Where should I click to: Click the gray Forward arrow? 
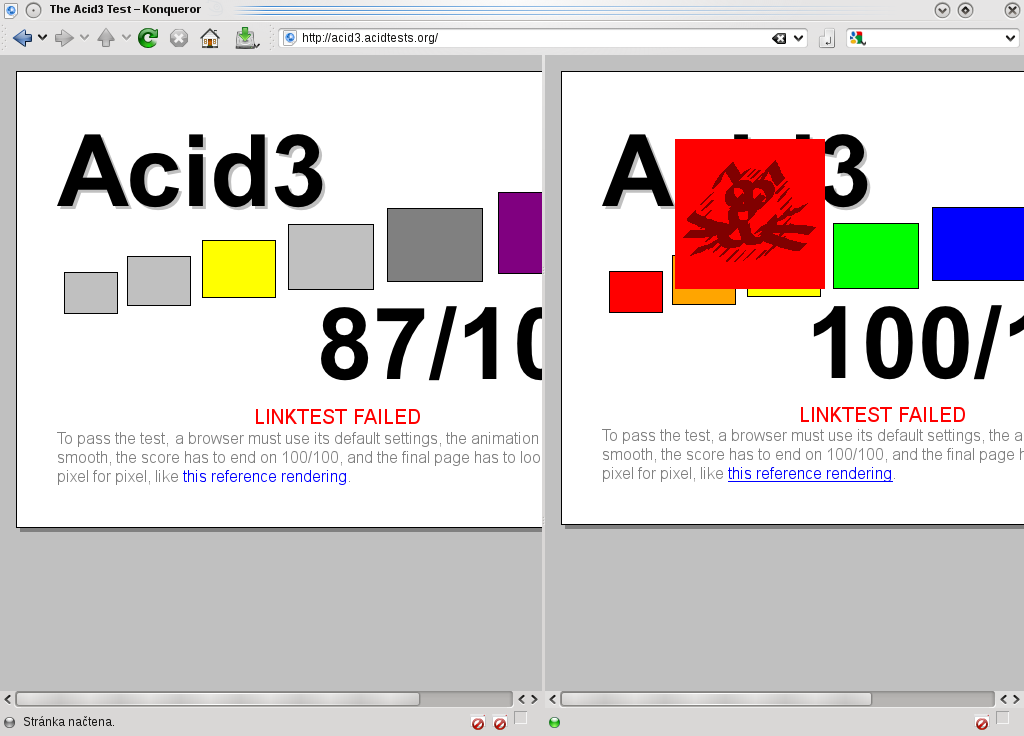64,39
